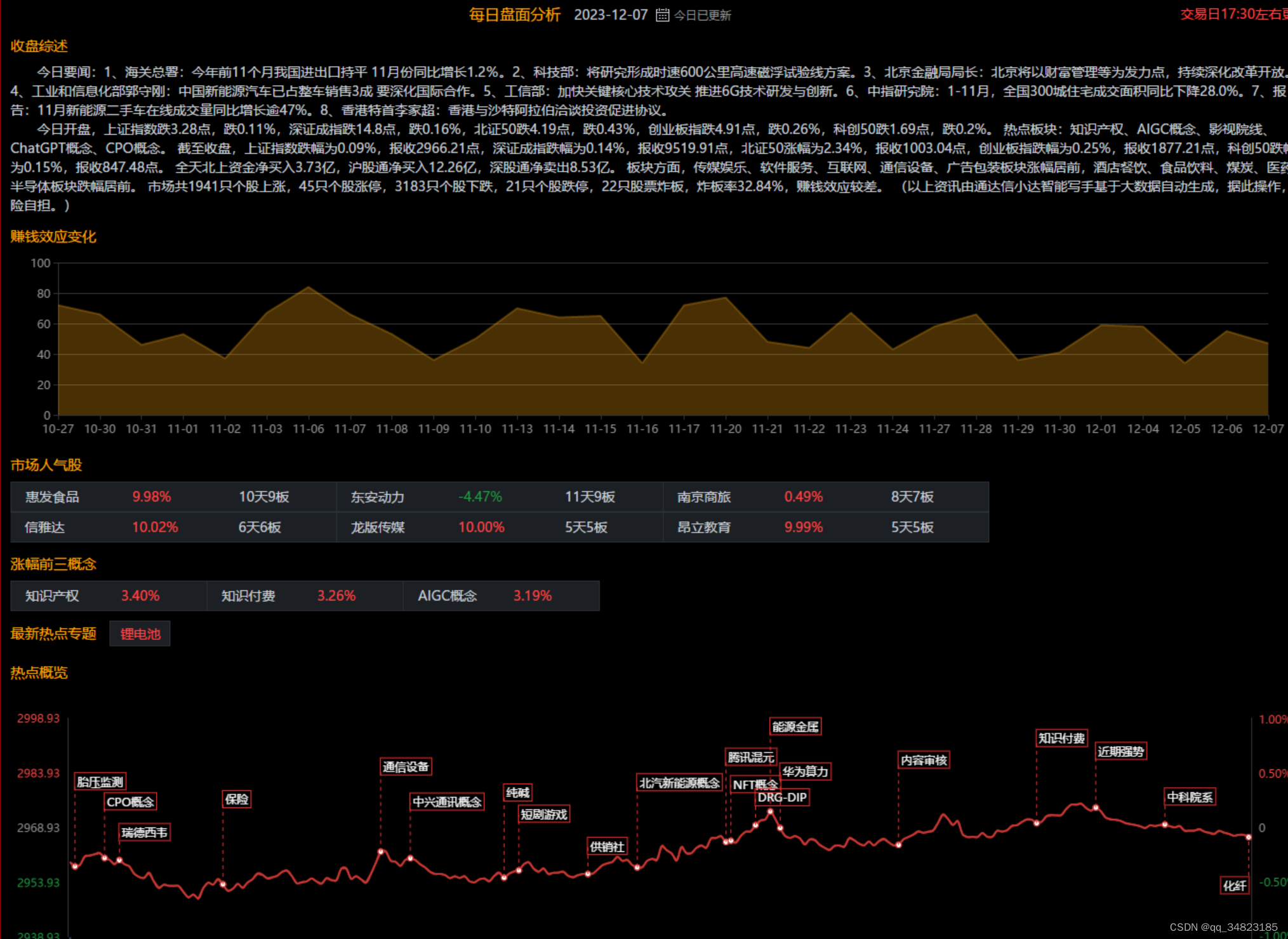The height and width of the screenshot is (939, 1288).
Task: Open the 龙版传媒 stock entry
Action: 378,528
